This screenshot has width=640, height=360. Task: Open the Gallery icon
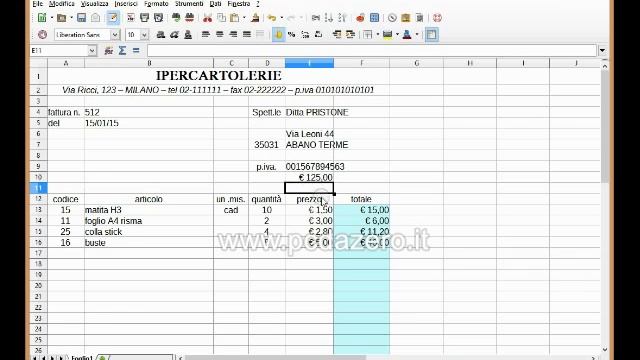[x=406, y=18]
